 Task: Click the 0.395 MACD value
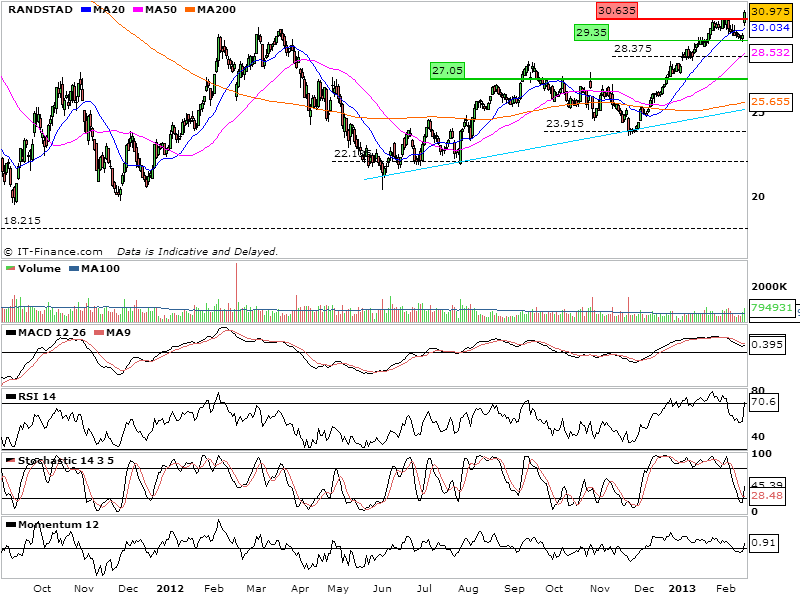[767, 344]
